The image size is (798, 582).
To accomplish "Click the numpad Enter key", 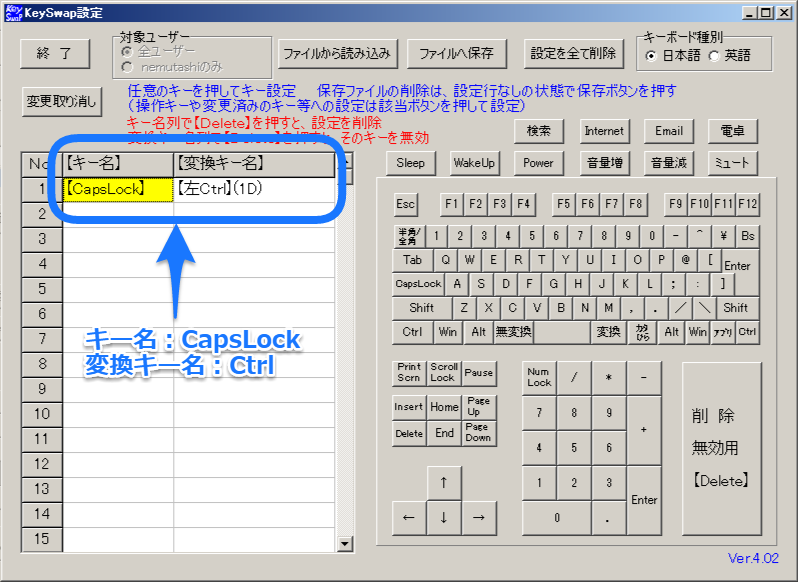I will point(644,501).
